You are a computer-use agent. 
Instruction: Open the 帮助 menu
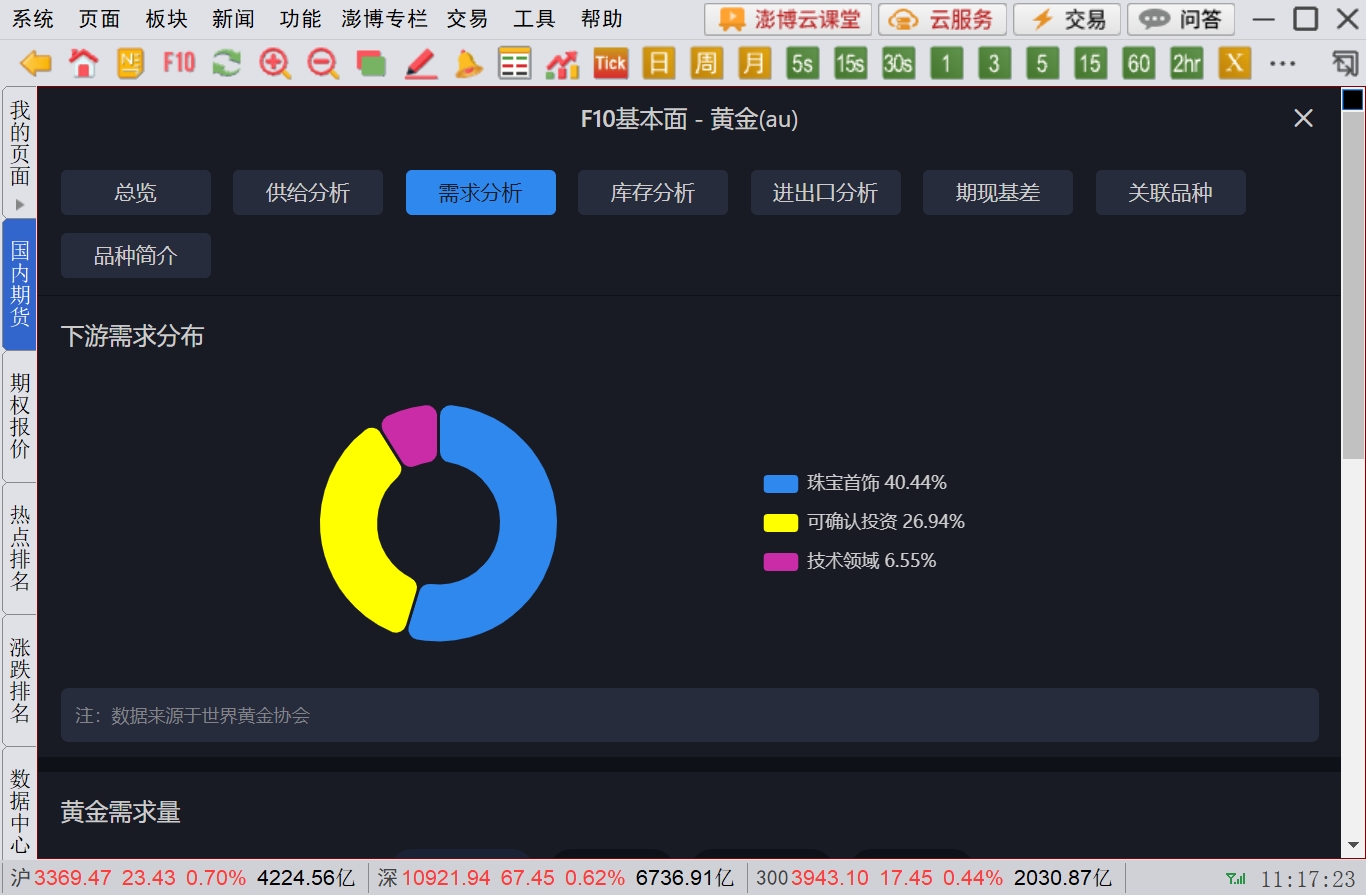(601, 19)
